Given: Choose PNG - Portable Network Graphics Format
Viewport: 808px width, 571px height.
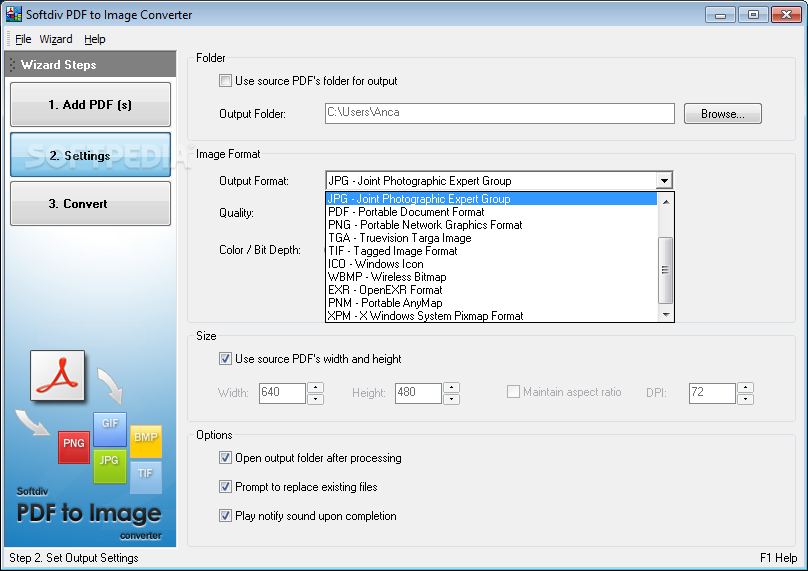Looking at the screenshot, I should [492, 225].
